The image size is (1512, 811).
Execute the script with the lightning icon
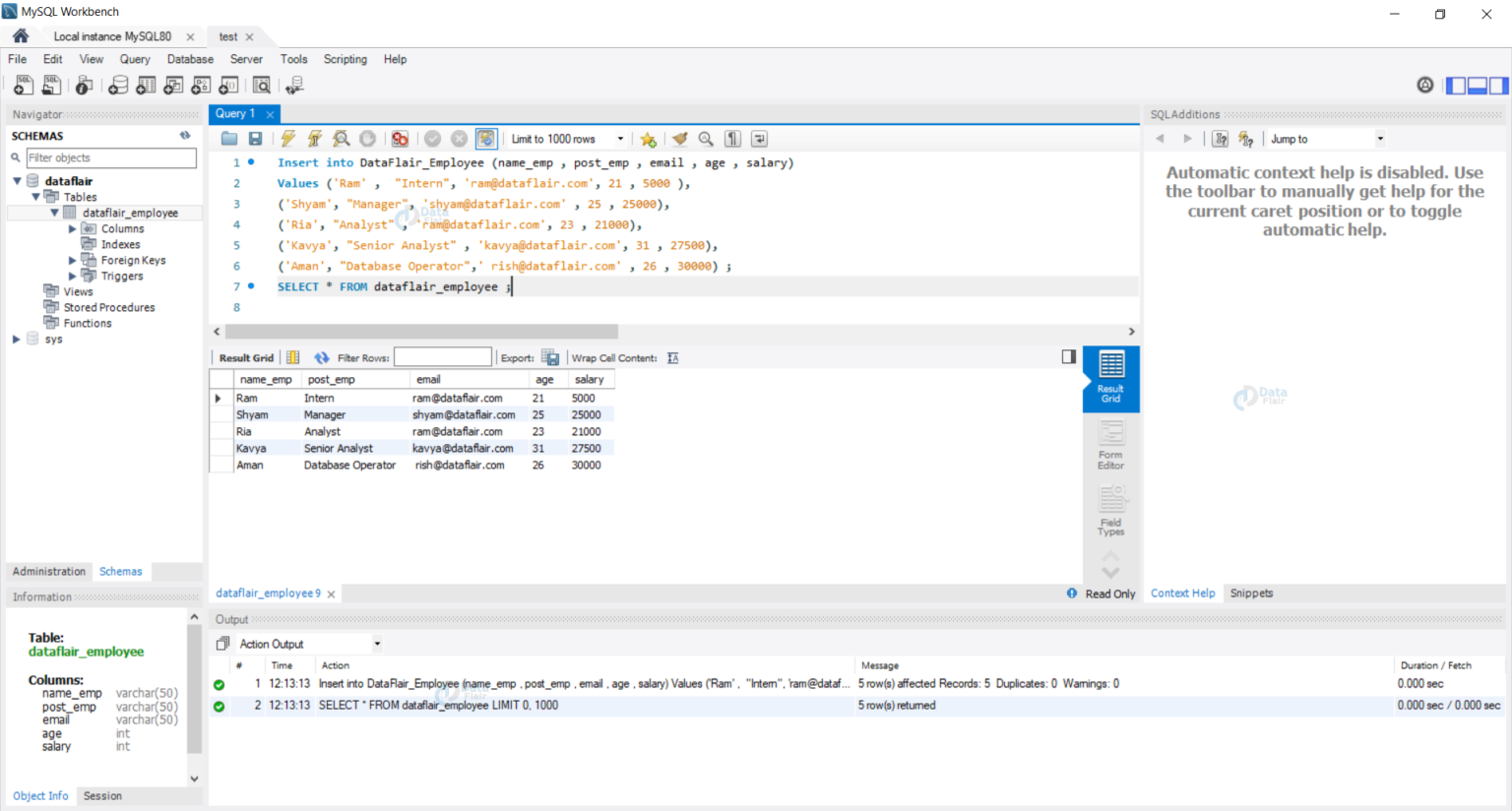coord(287,139)
